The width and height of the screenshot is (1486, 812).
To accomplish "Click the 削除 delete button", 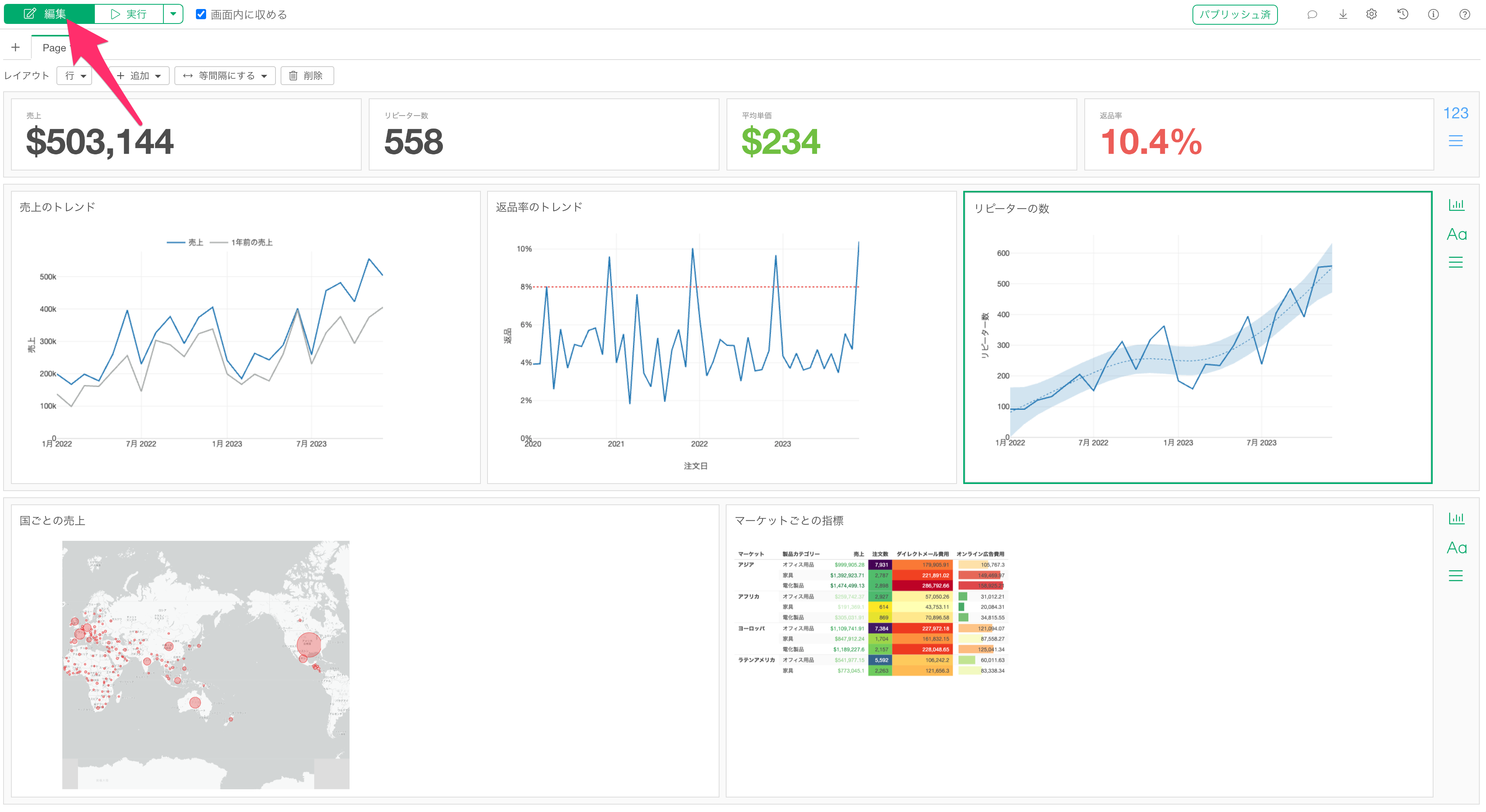I will point(307,76).
